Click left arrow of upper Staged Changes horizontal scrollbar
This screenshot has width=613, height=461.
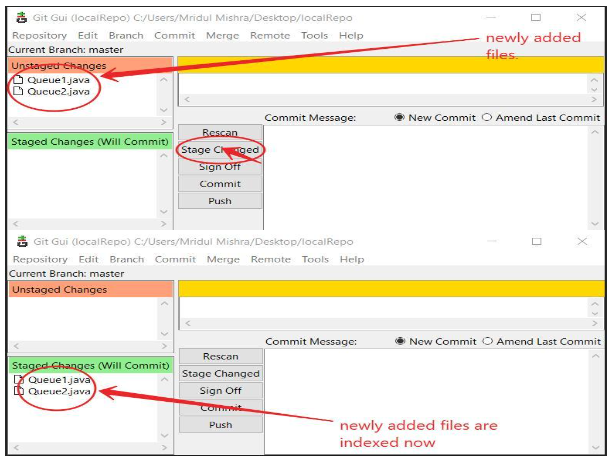pyautogui.click(x=16, y=224)
